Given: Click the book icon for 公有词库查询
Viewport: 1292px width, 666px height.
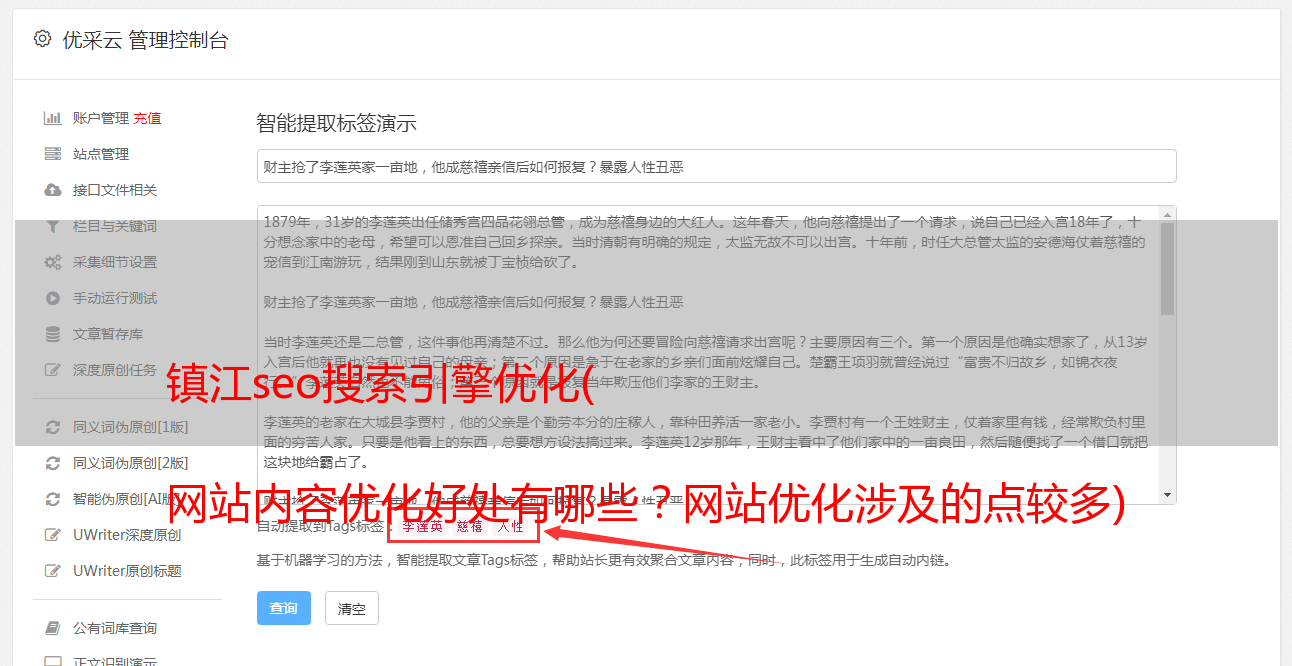Looking at the screenshot, I should (53, 628).
